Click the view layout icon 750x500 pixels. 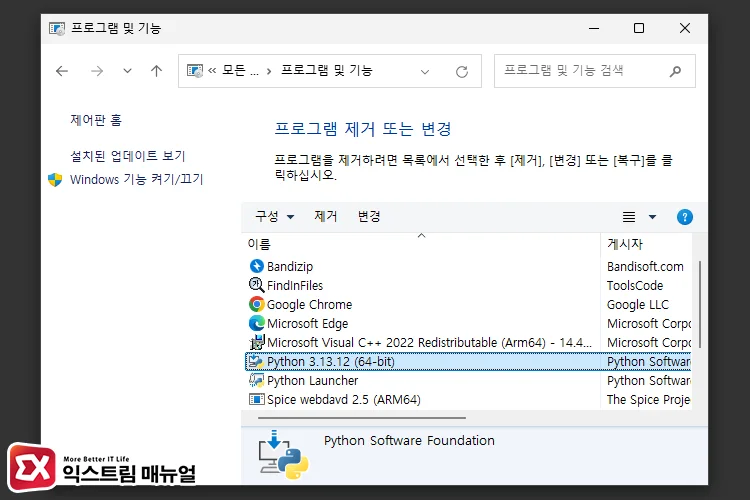pos(629,217)
